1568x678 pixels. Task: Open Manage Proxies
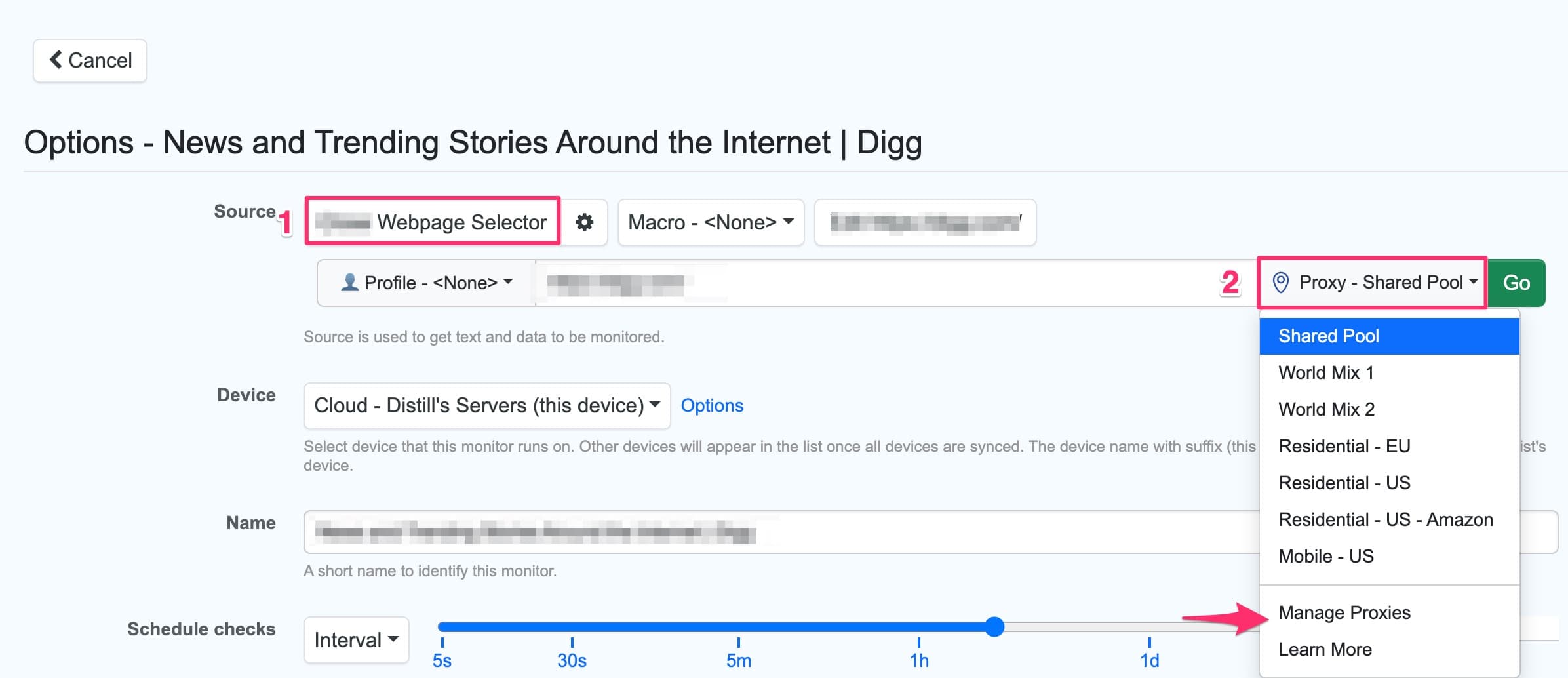1344,612
